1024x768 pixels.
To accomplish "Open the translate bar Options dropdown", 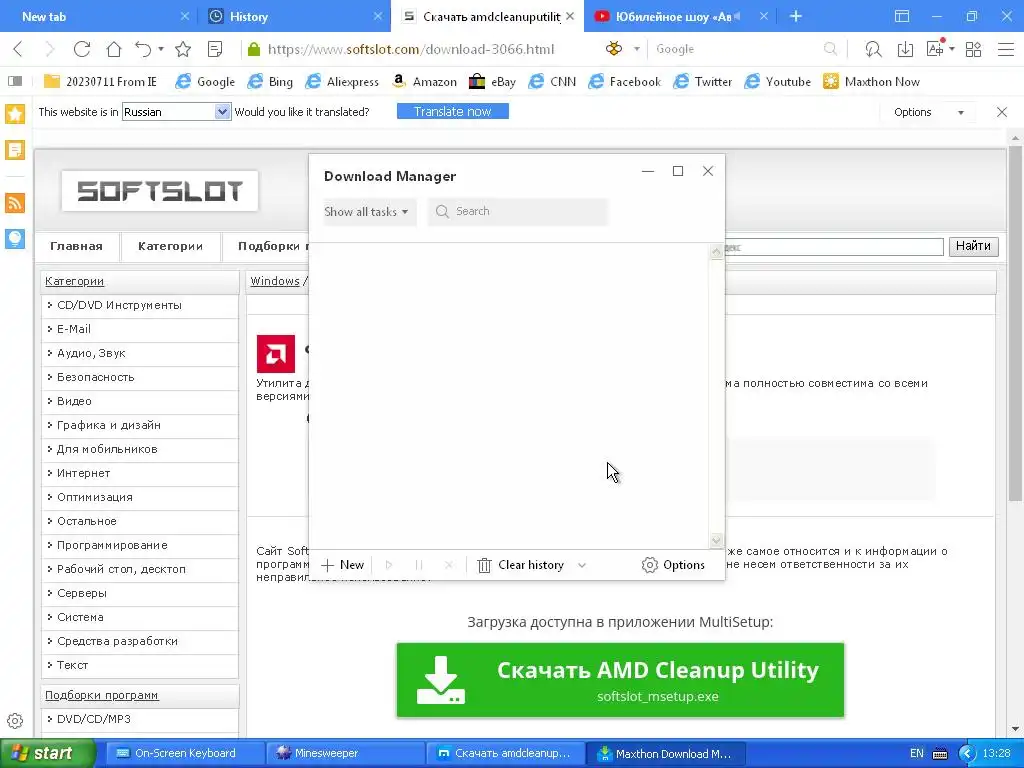I will click(928, 112).
